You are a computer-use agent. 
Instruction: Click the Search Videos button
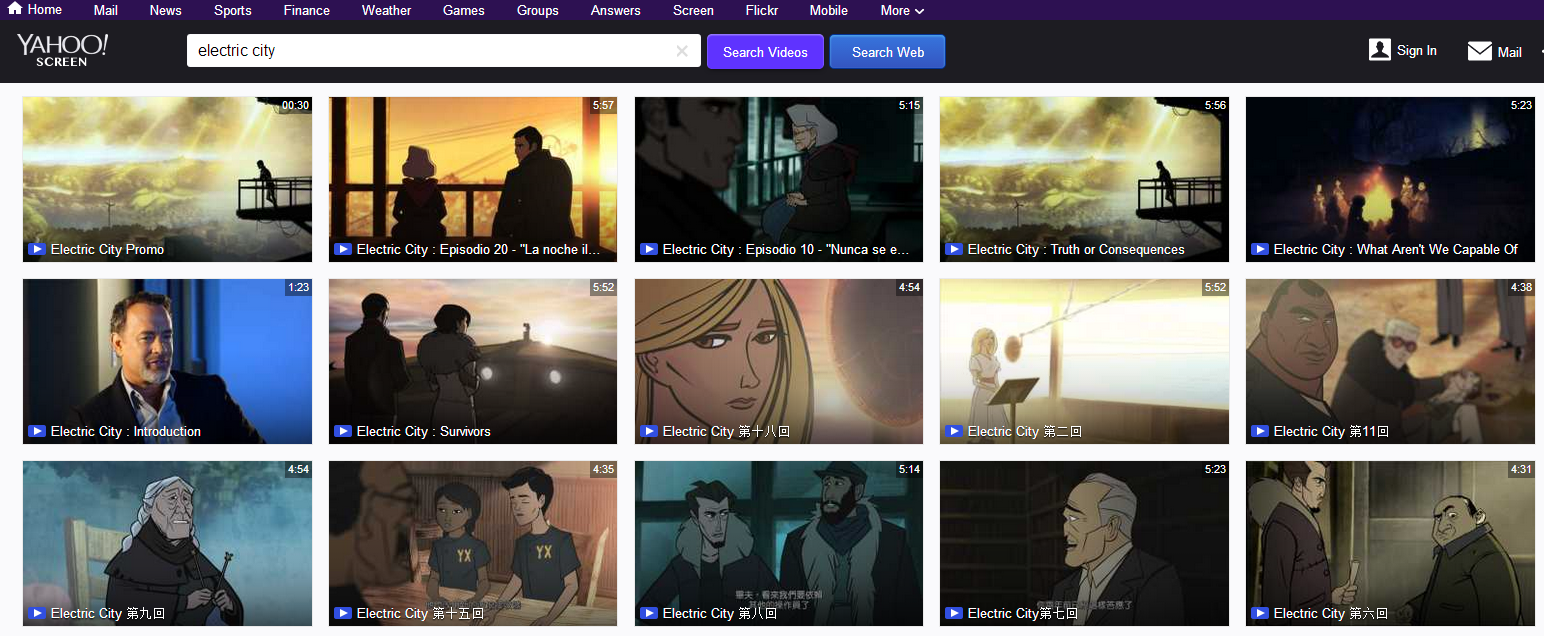tap(765, 52)
